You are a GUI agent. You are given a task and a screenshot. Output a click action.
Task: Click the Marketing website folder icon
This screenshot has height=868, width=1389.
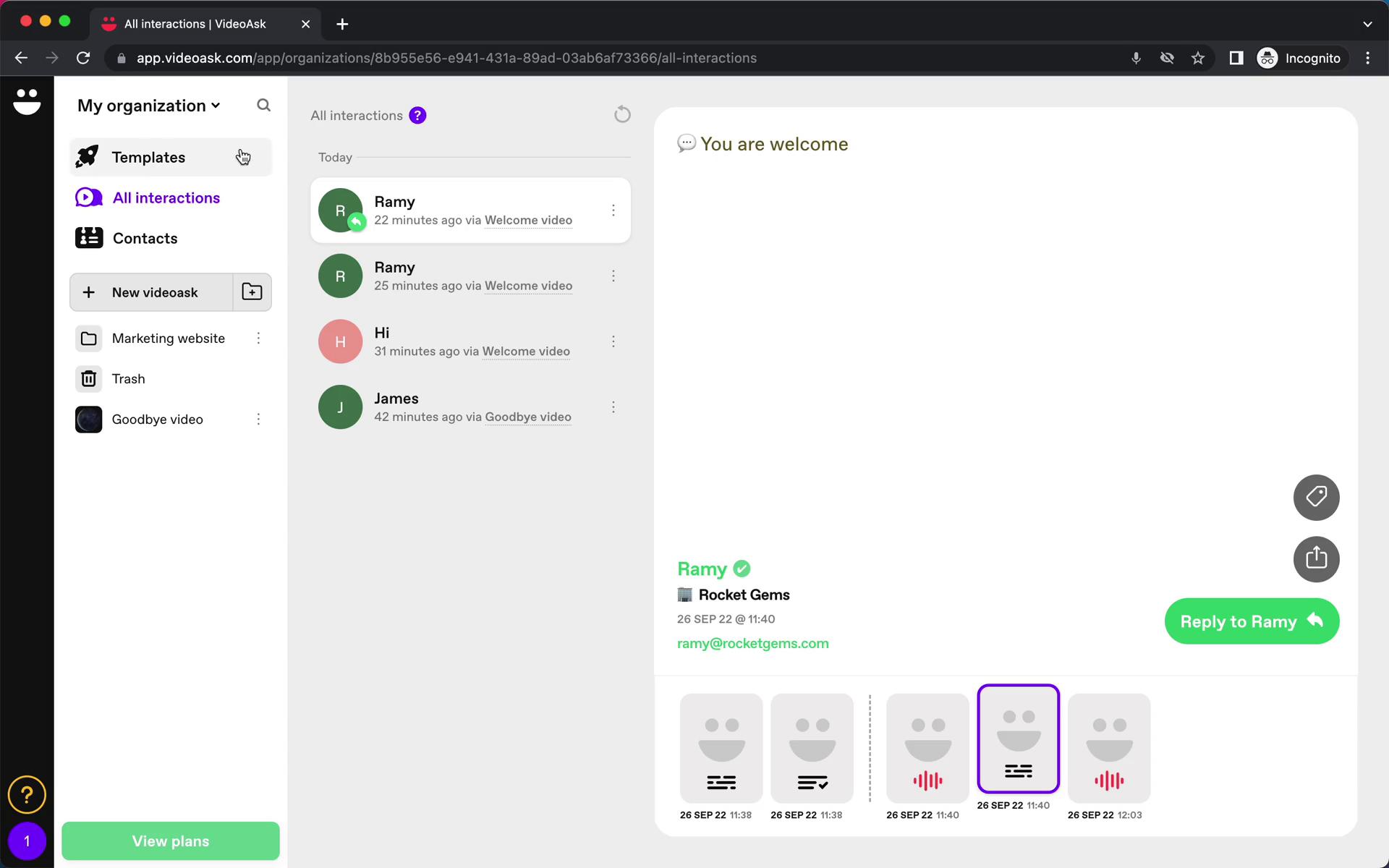pos(89,338)
